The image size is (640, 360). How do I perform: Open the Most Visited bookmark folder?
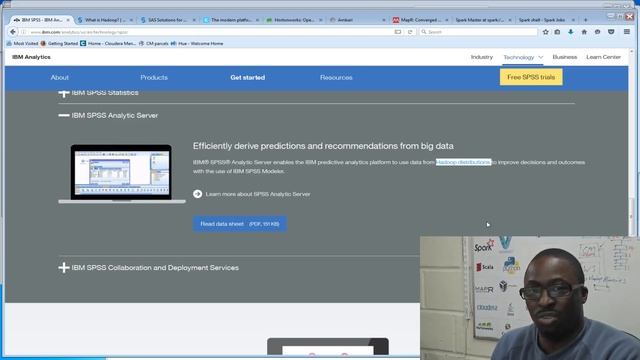point(22,43)
